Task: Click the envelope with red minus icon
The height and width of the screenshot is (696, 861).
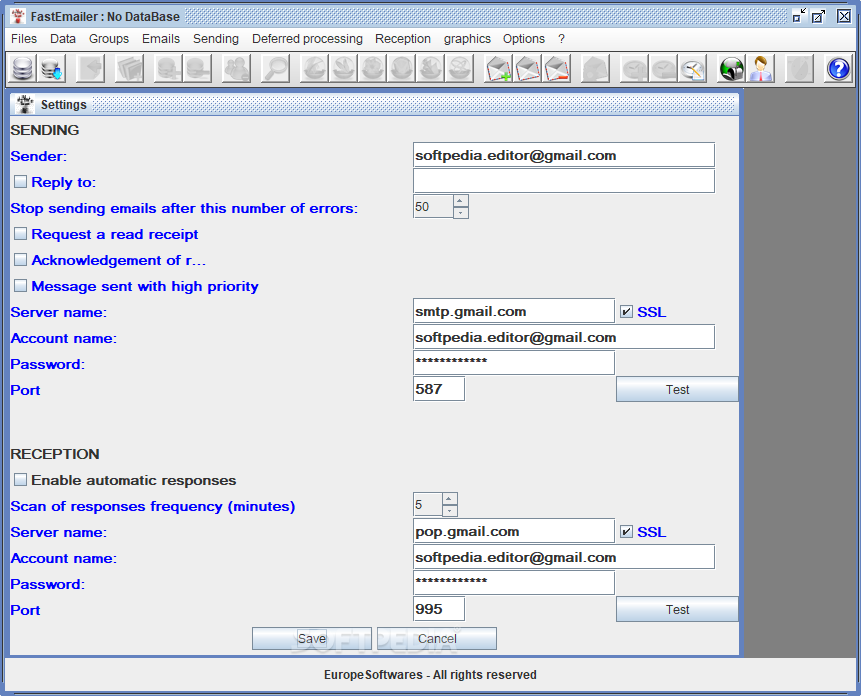Action: tap(557, 69)
